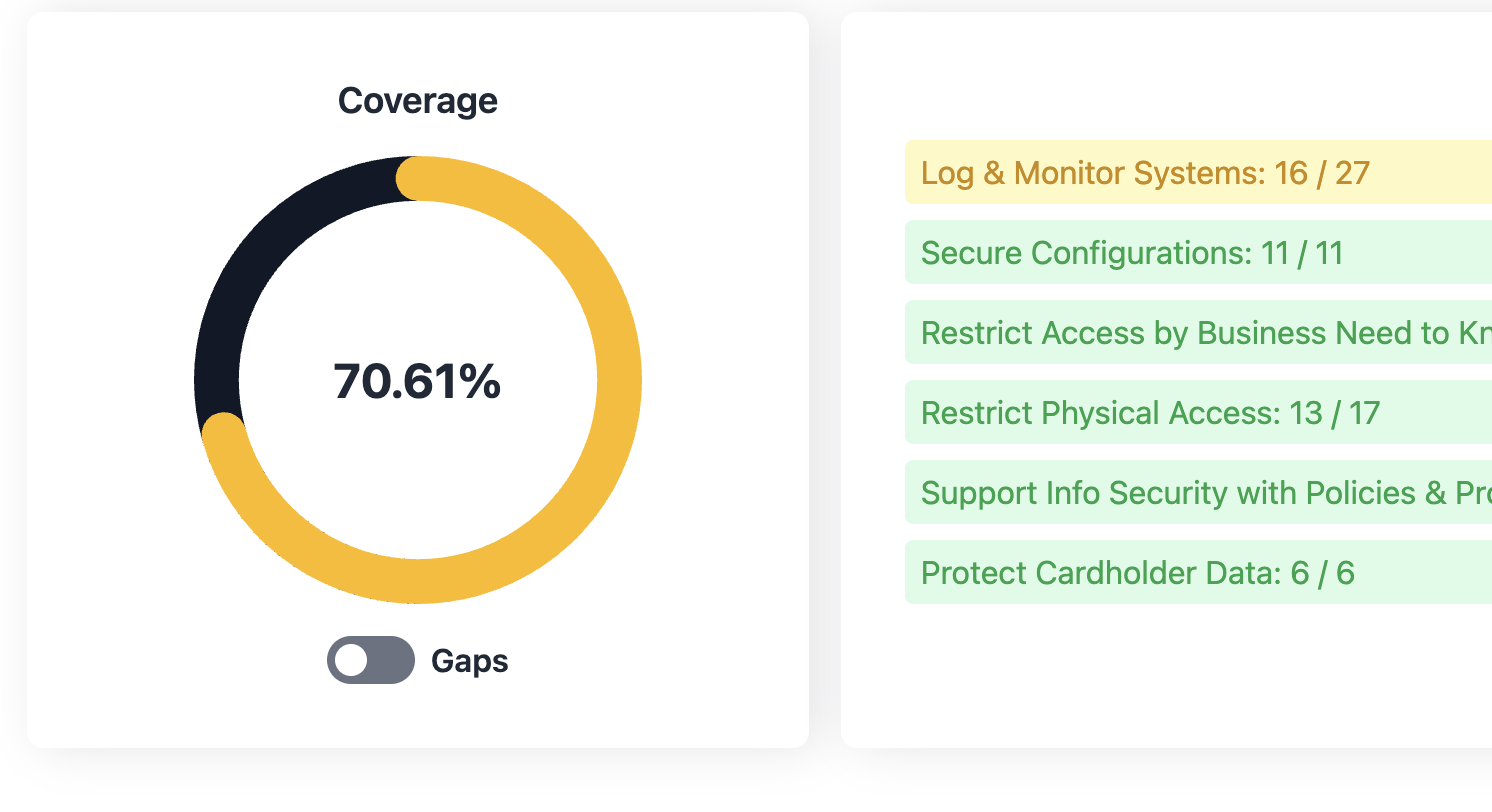Image resolution: width=1492 pixels, height=812 pixels.
Task: Open Restrict Access by Business Need row
Action: (1198, 332)
